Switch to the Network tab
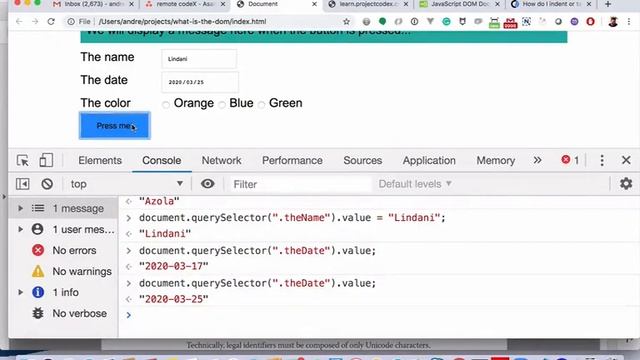This screenshot has width=640, height=360. (x=222, y=160)
